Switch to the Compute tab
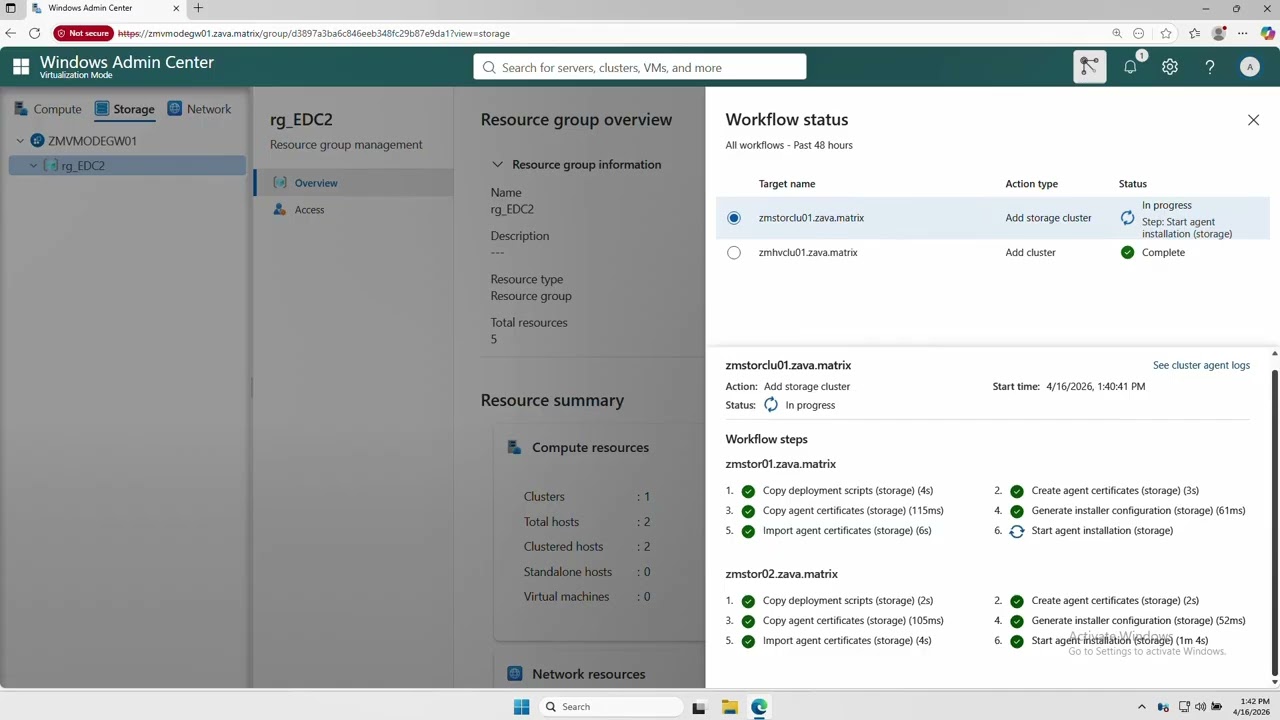Screen dimensions: 1280x720 pyautogui.click(x=48, y=109)
